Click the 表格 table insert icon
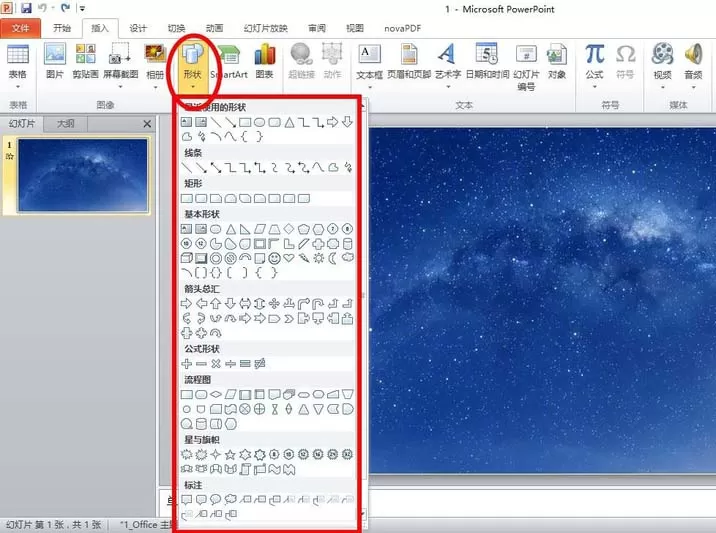This screenshot has height=533, width=716. (18, 55)
